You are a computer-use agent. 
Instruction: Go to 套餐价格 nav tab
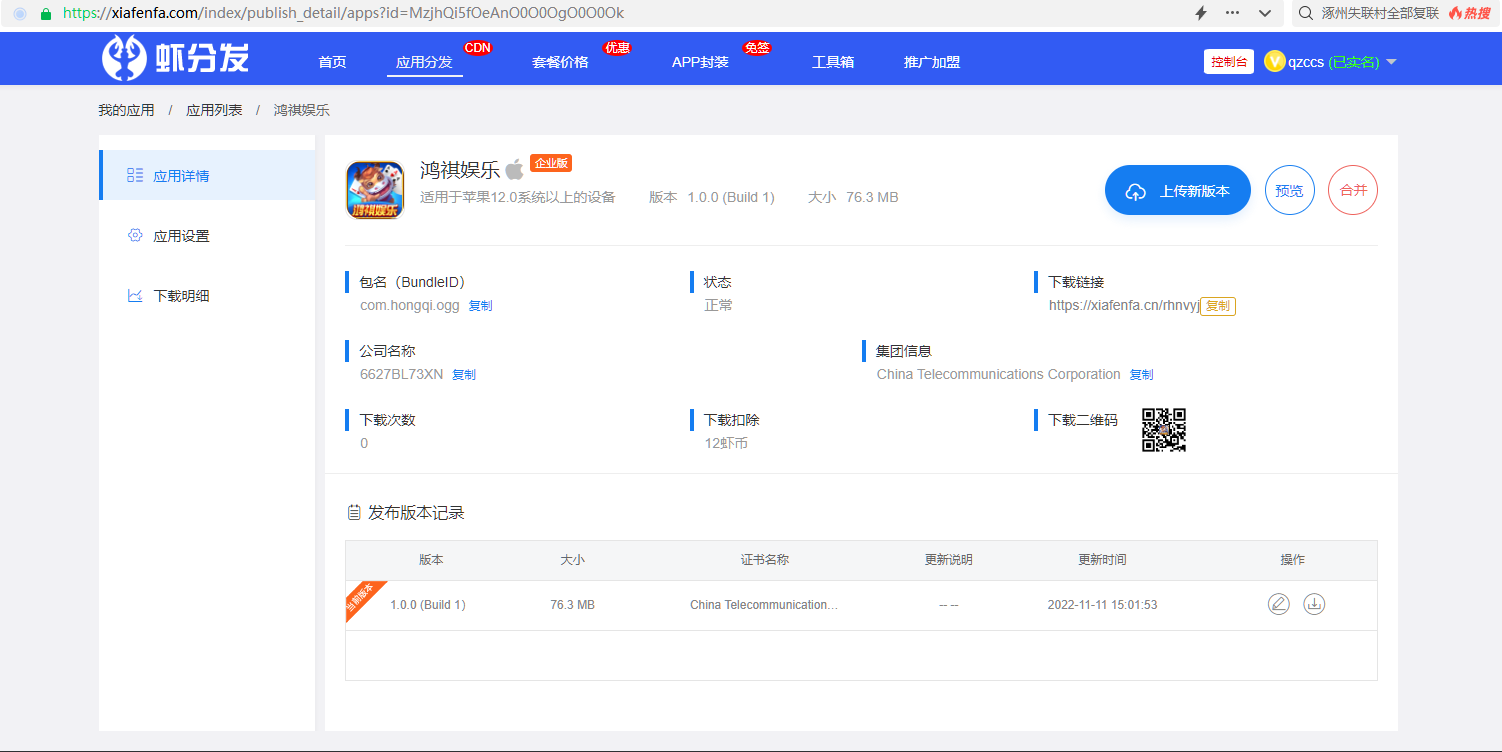coord(560,62)
